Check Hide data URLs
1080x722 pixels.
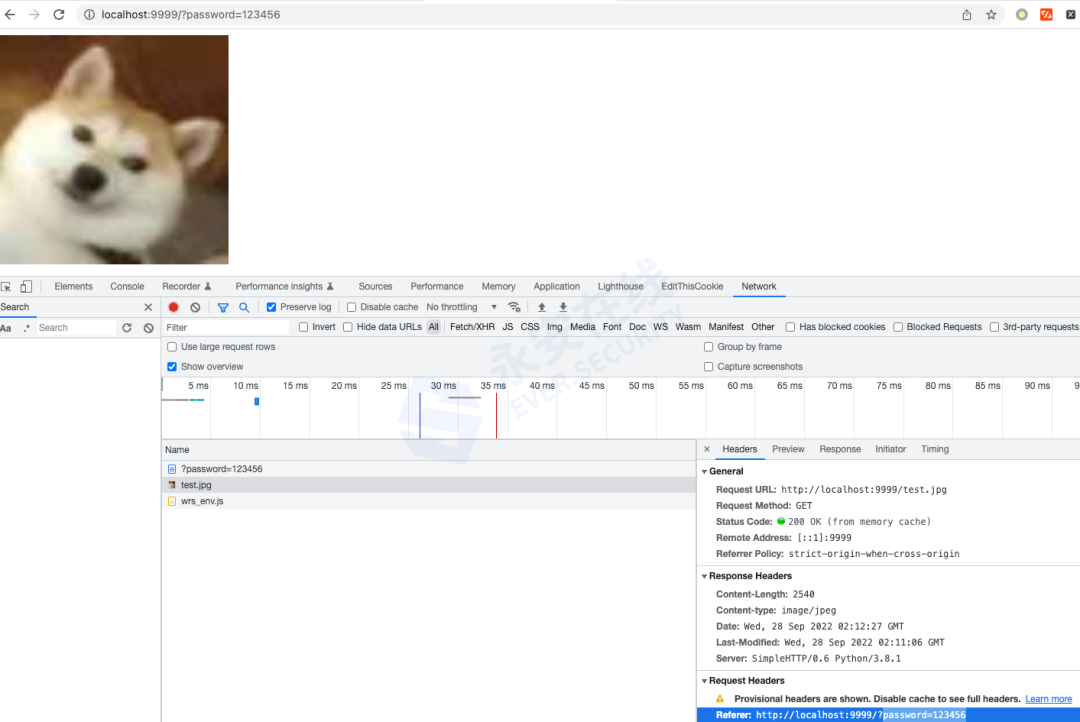pyautogui.click(x=348, y=327)
